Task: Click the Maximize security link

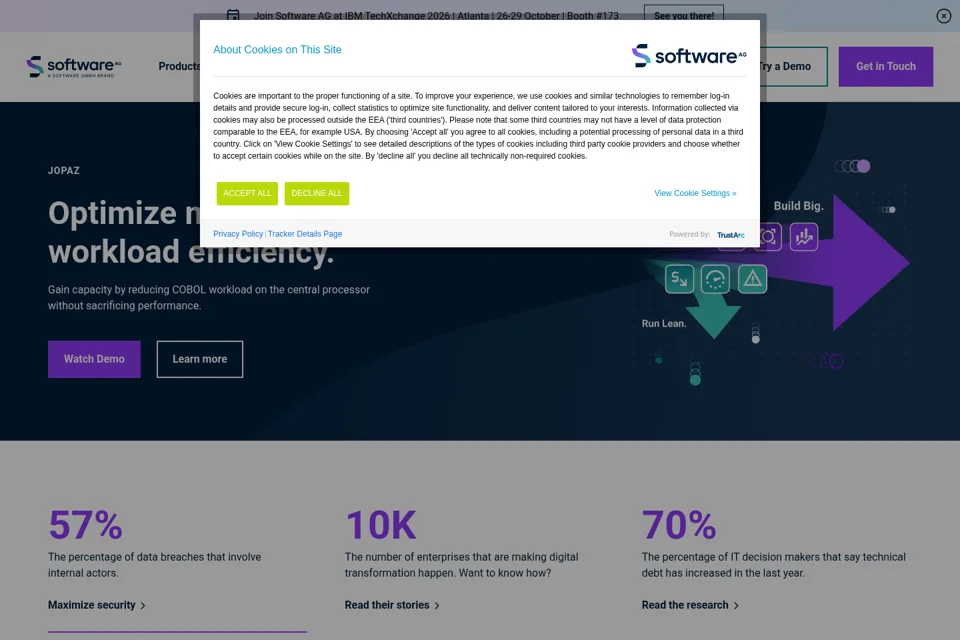Action: (x=92, y=605)
